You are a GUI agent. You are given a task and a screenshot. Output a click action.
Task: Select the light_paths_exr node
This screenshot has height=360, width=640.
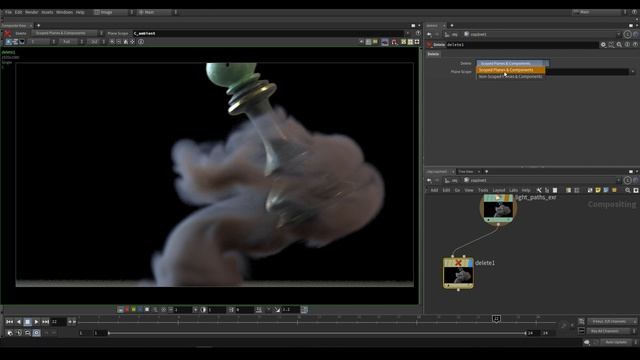tap(498, 208)
